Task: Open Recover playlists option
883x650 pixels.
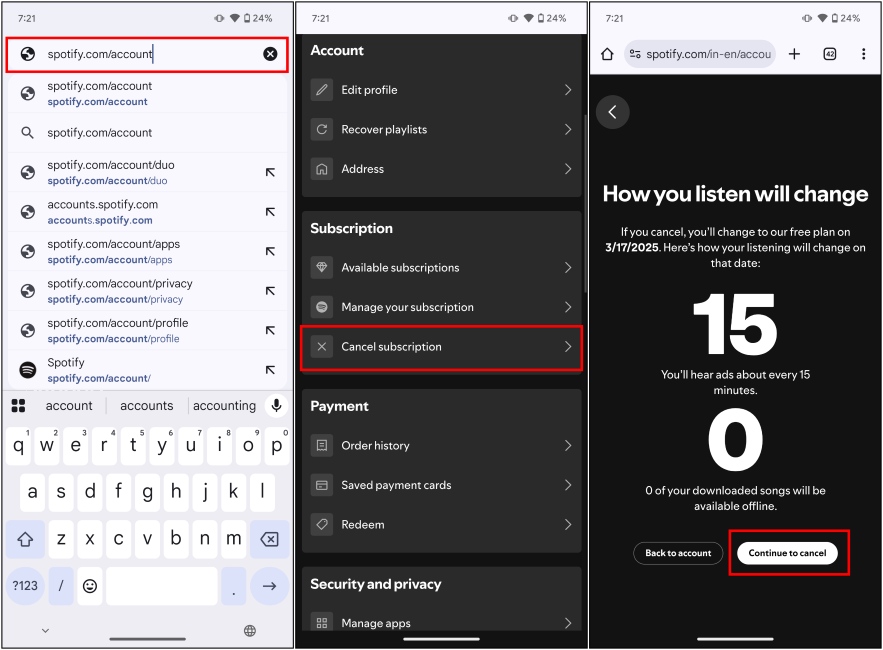Action: [x=442, y=130]
